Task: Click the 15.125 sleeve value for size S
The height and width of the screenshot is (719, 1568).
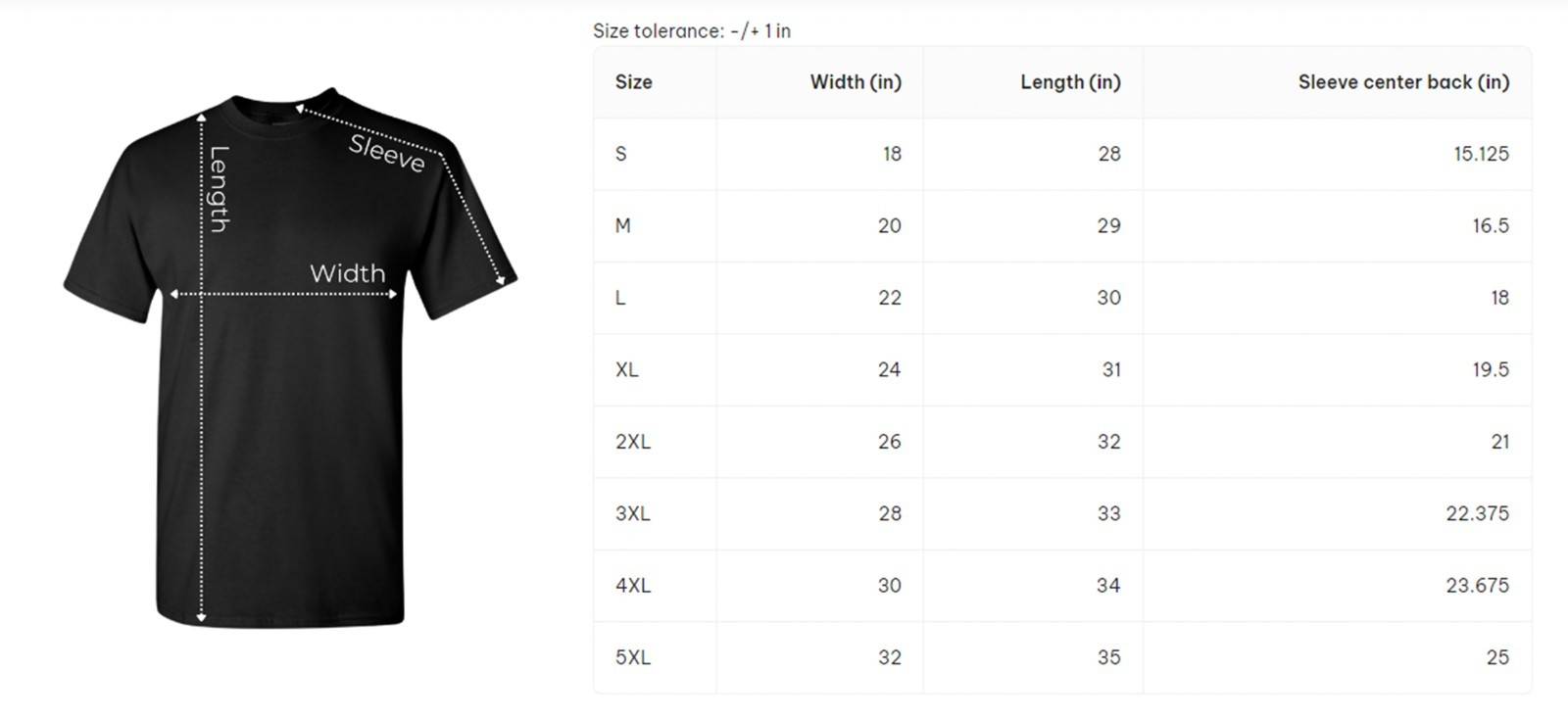Action: point(1481,154)
